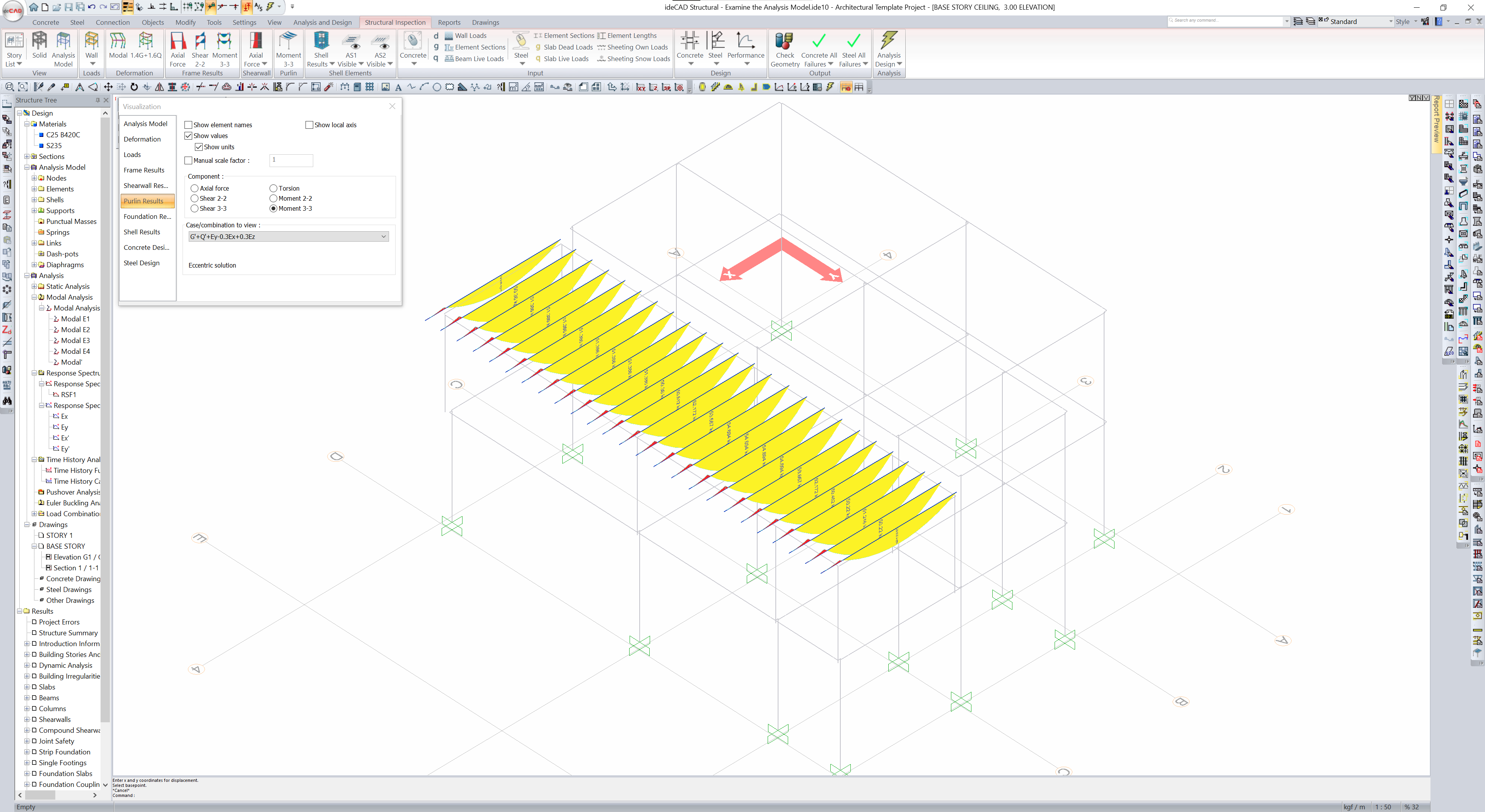Open the Case/combination dropdown
1485x812 pixels.
point(288,237)
